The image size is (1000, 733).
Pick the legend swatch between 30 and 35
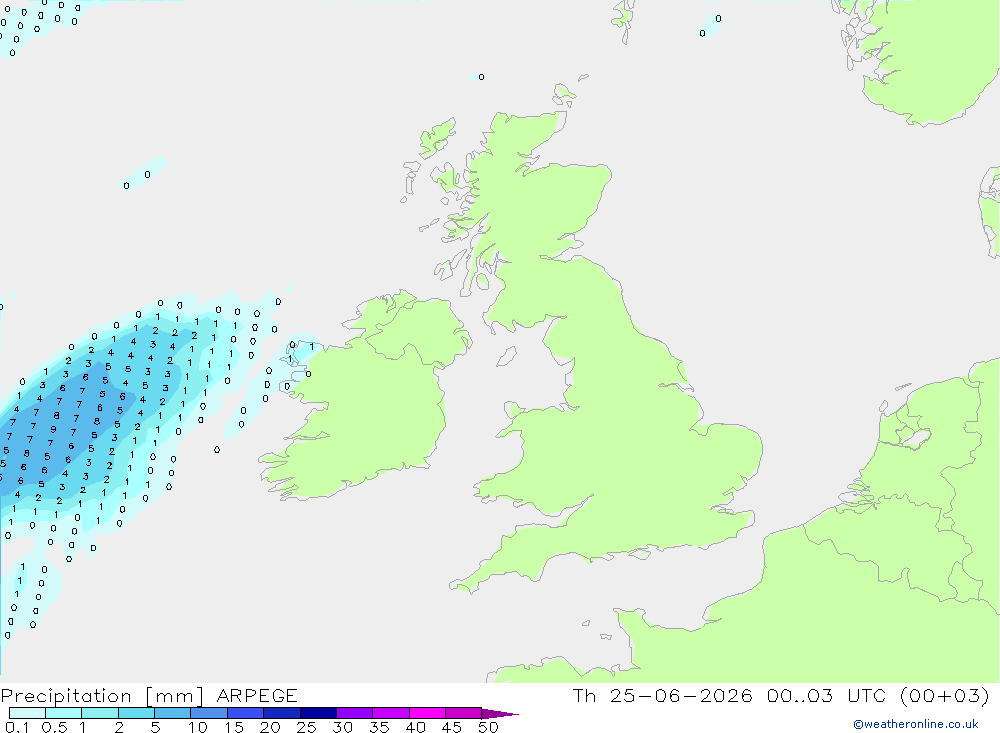354,713
